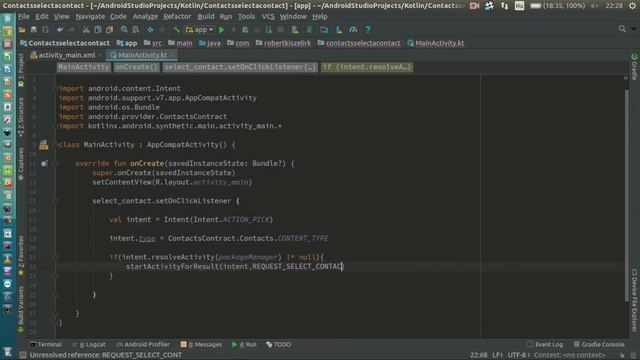This screenshot has width=640, height=360.
Task: Run app with the green play button
Action: coord(222,30)
